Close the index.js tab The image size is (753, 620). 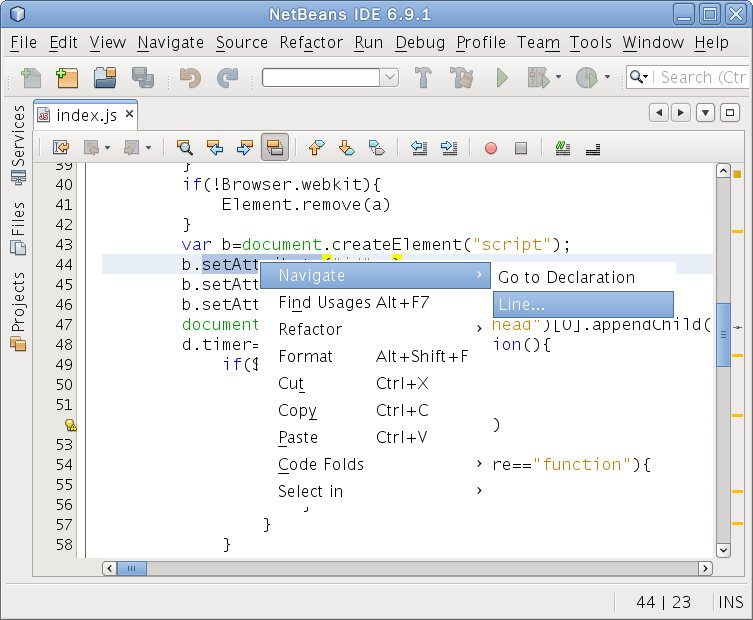[129, 114]
